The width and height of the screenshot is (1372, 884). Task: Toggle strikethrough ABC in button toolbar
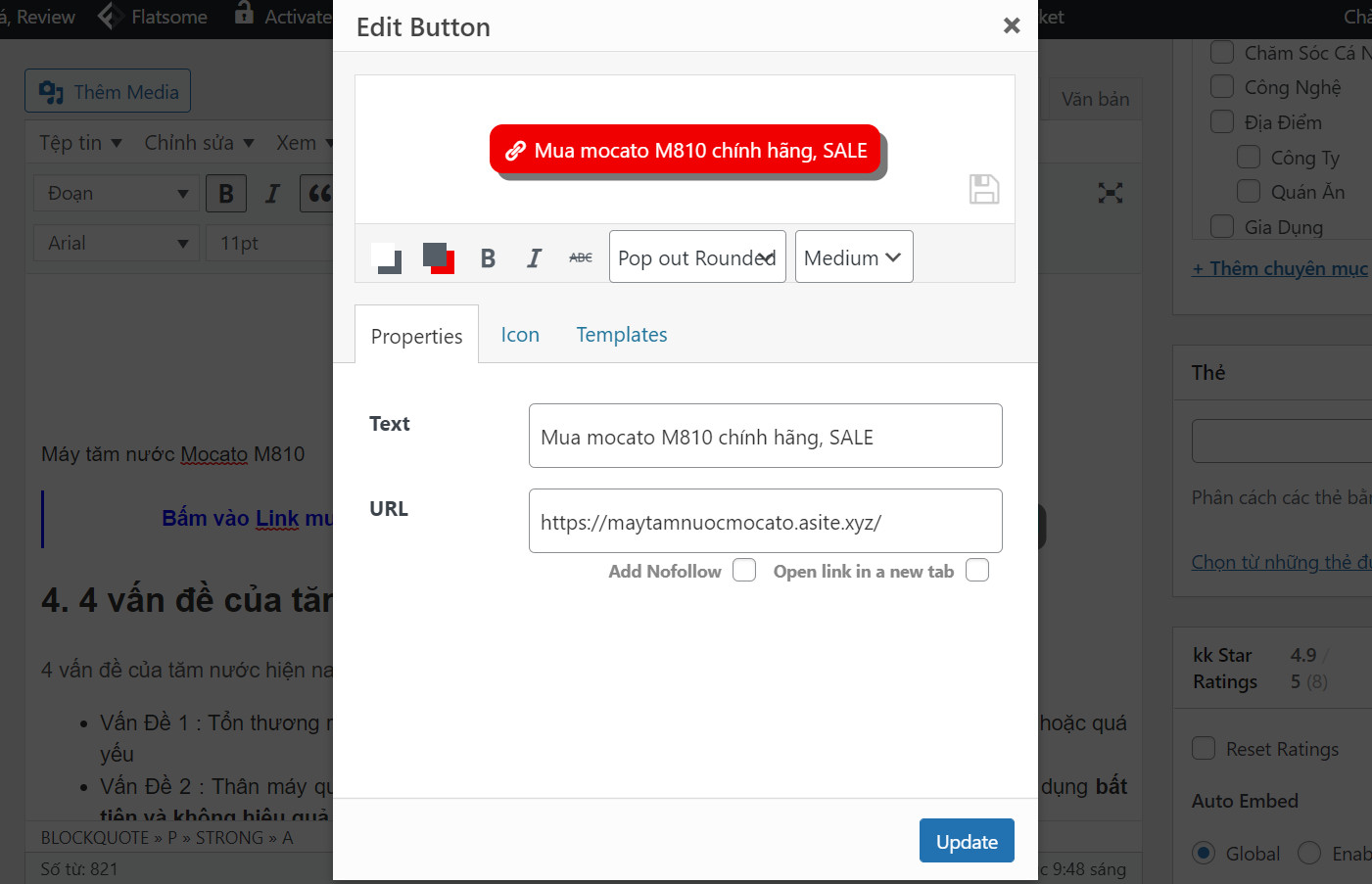click(581, 257)
